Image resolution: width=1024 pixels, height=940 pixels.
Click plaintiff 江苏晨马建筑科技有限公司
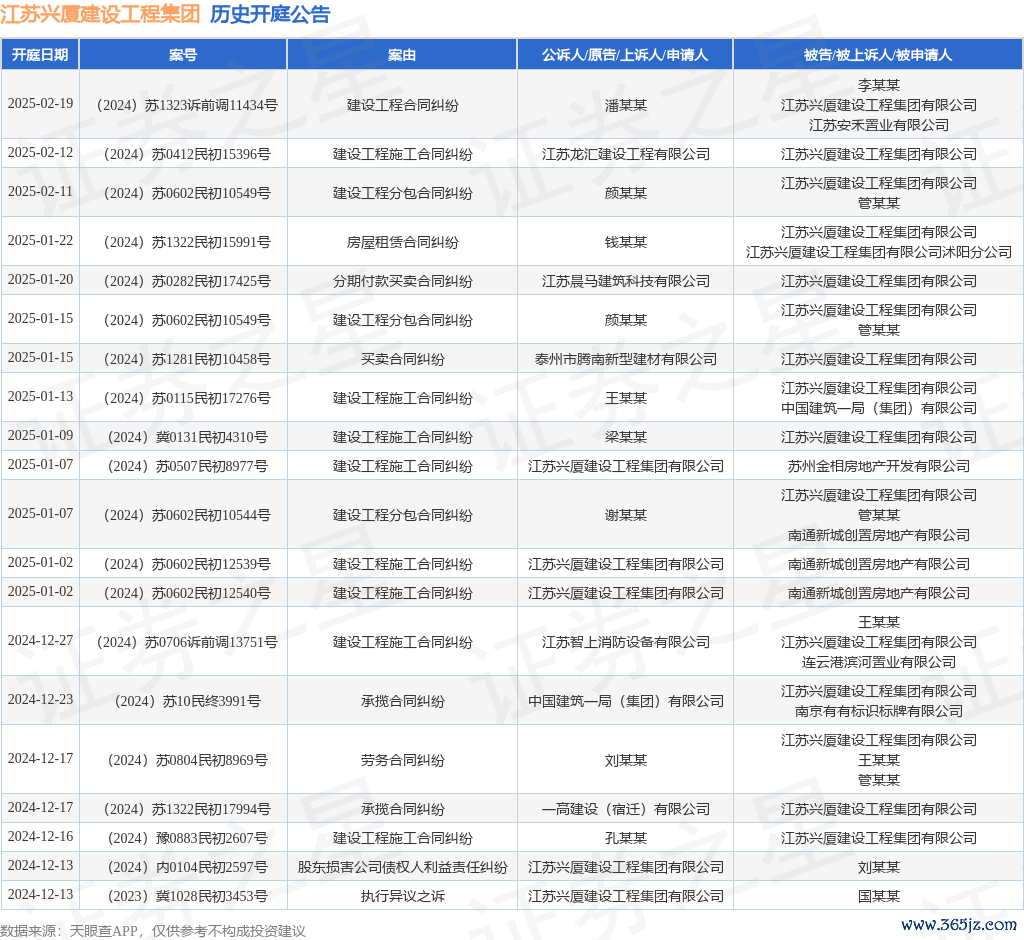tap(626, 282)
